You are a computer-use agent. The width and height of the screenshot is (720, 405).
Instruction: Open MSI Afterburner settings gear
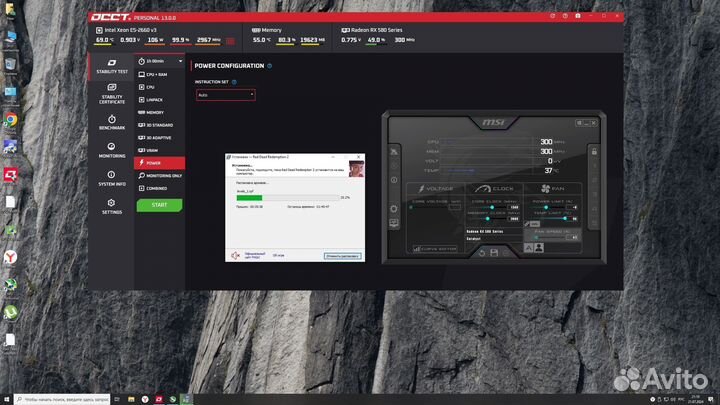tap(394, 208)
